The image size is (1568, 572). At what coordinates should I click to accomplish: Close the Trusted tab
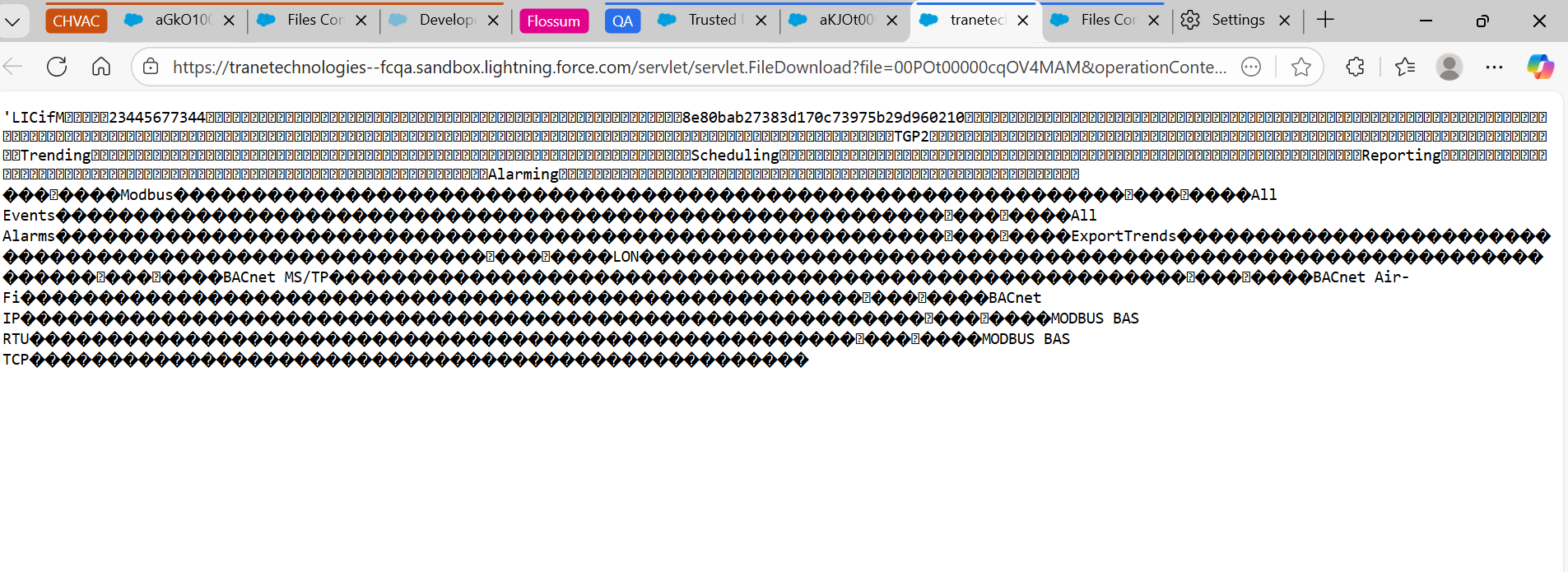pyautogui.click(x=761, y=21)
